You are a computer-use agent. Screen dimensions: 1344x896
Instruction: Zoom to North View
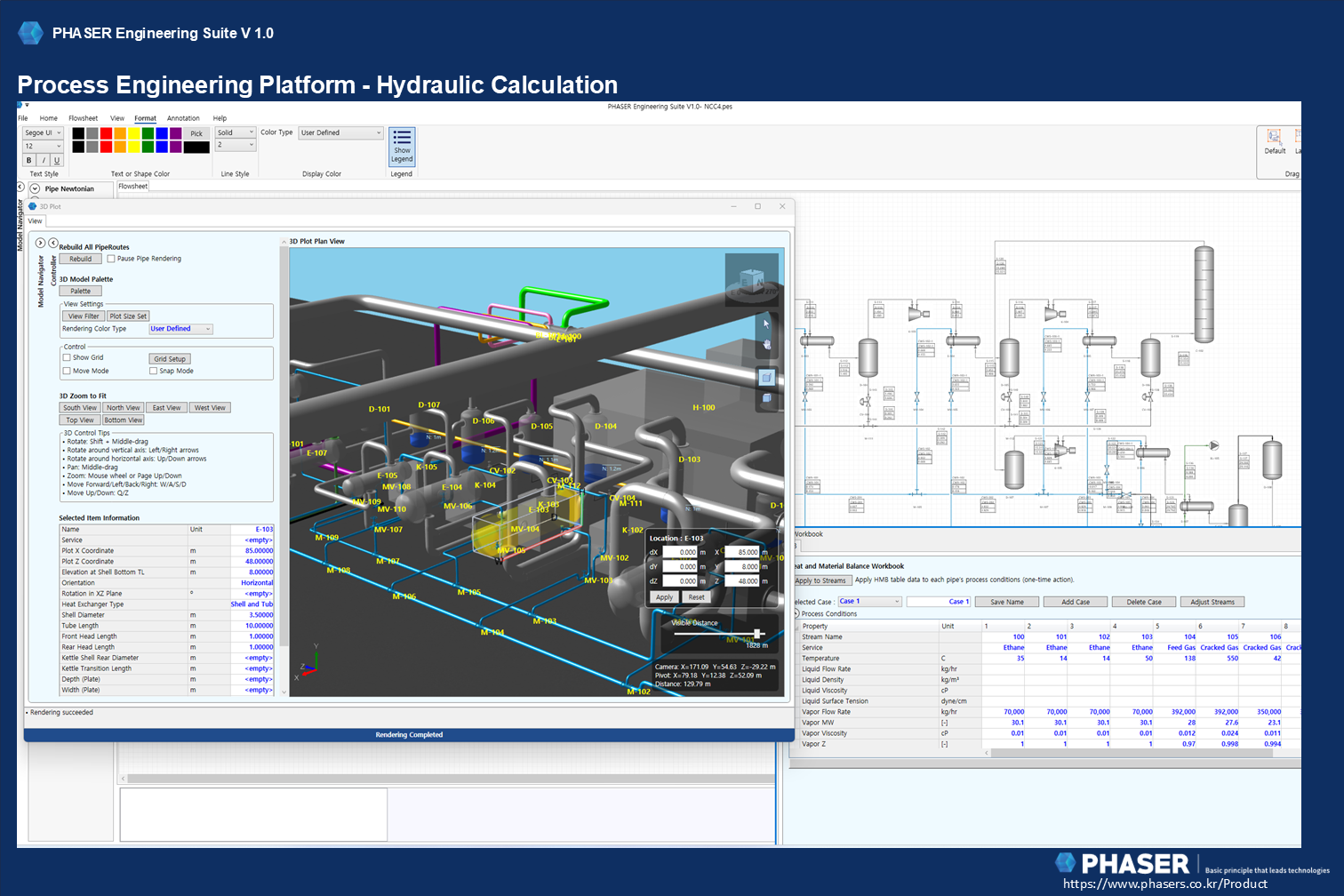[123, 408]
